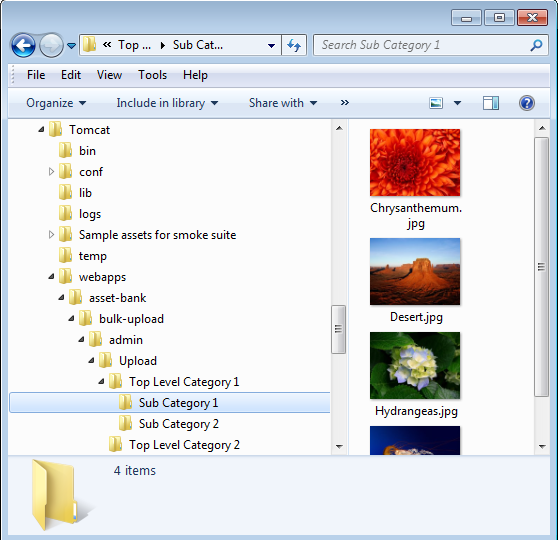
Task: Click the Change your view icon
Action: point(436,103)
